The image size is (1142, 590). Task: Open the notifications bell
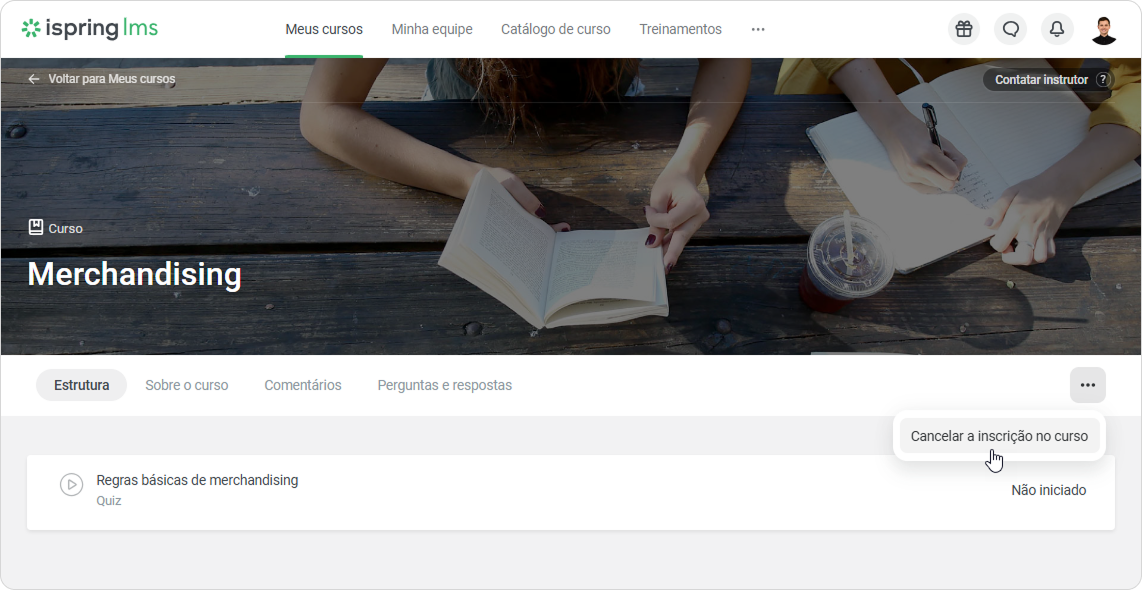pos(1057,29)
